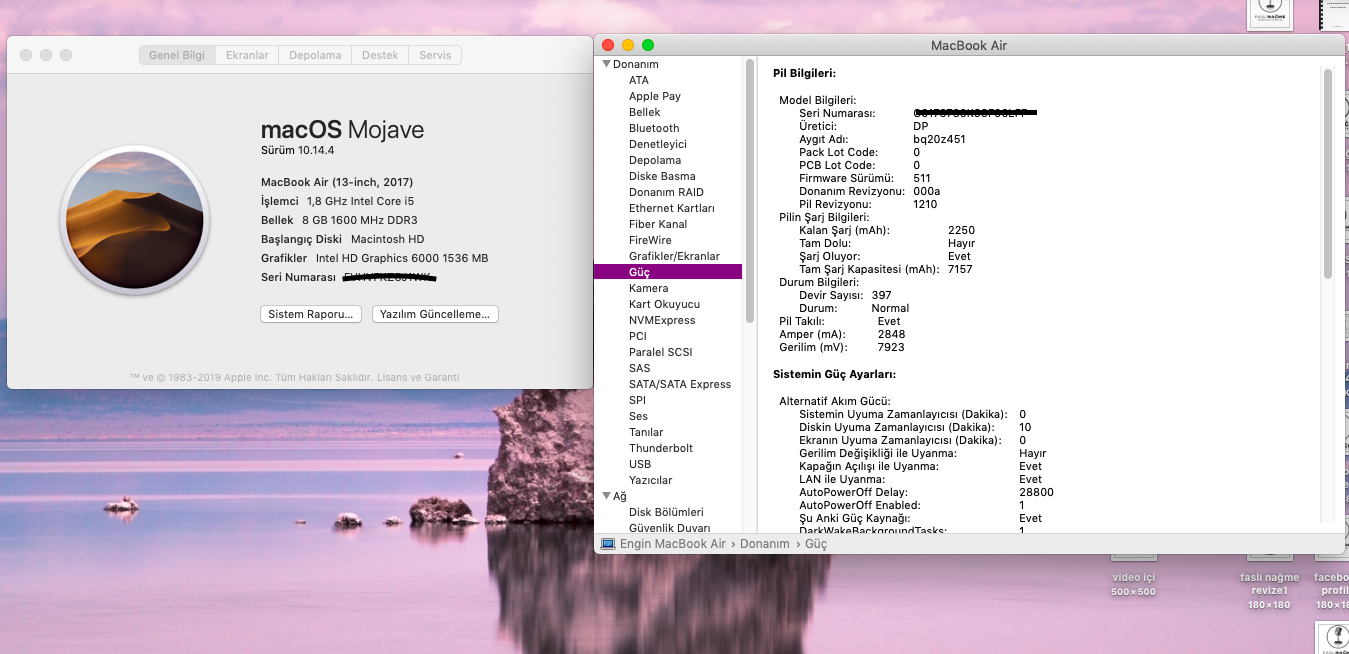Click Yazılım Güncelleme button
The height and width of the screenshot is (654, 1349).
(x=435, y=314)
